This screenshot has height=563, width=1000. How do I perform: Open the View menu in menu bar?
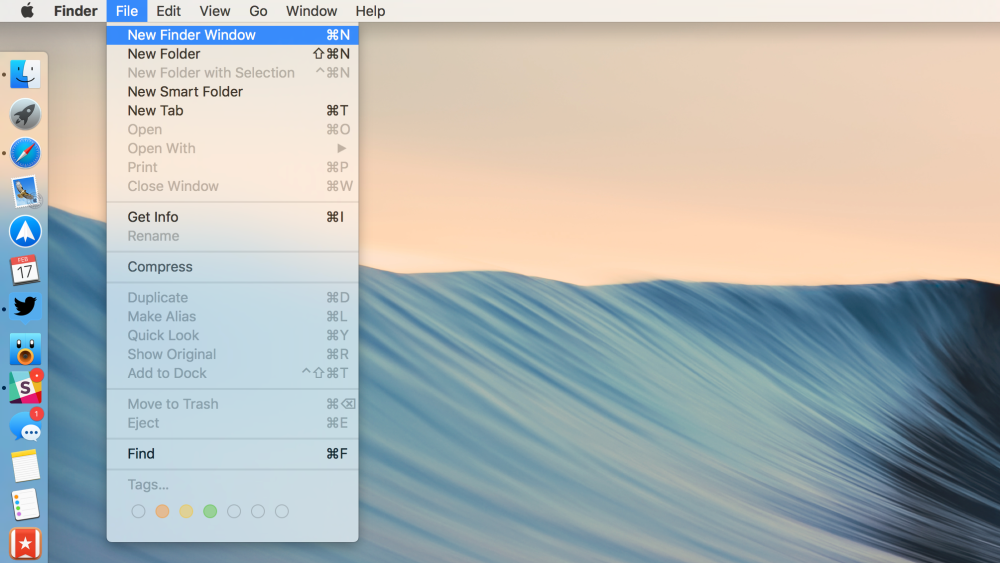click(214, 11)
